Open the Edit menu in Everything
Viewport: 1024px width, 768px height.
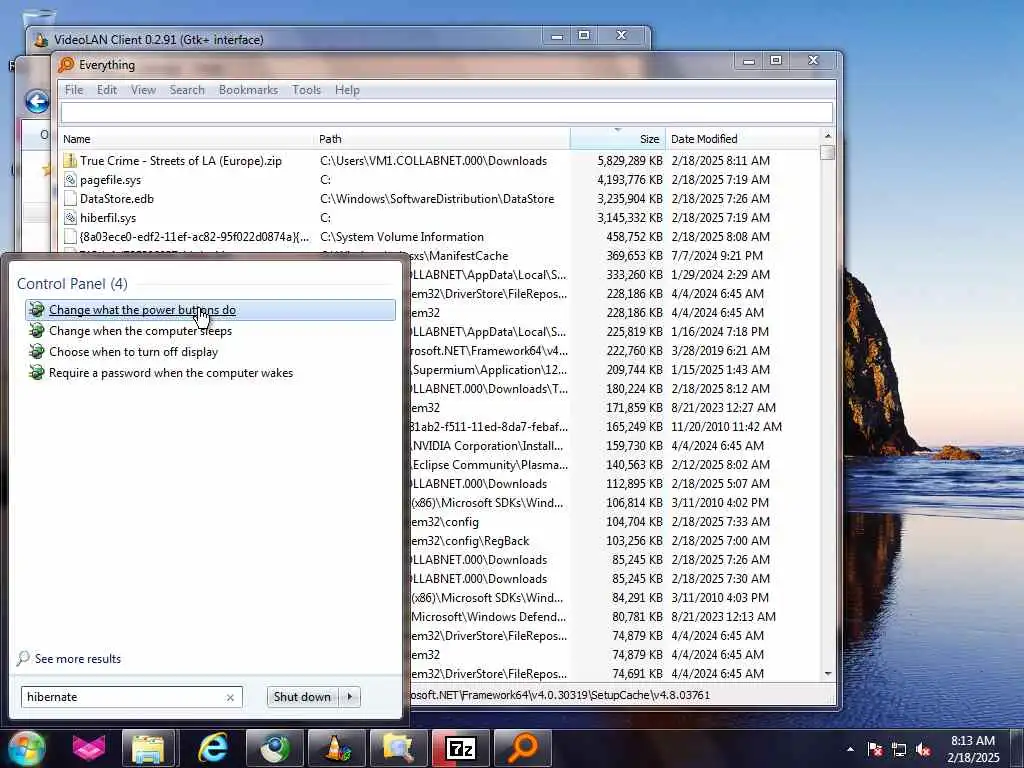[x=107, y=90]
